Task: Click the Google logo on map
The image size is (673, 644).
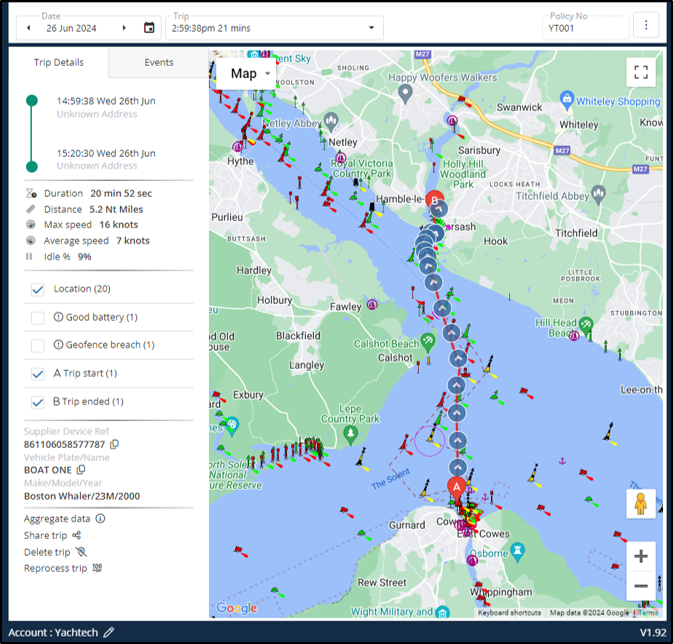Action: pos(236,608)
